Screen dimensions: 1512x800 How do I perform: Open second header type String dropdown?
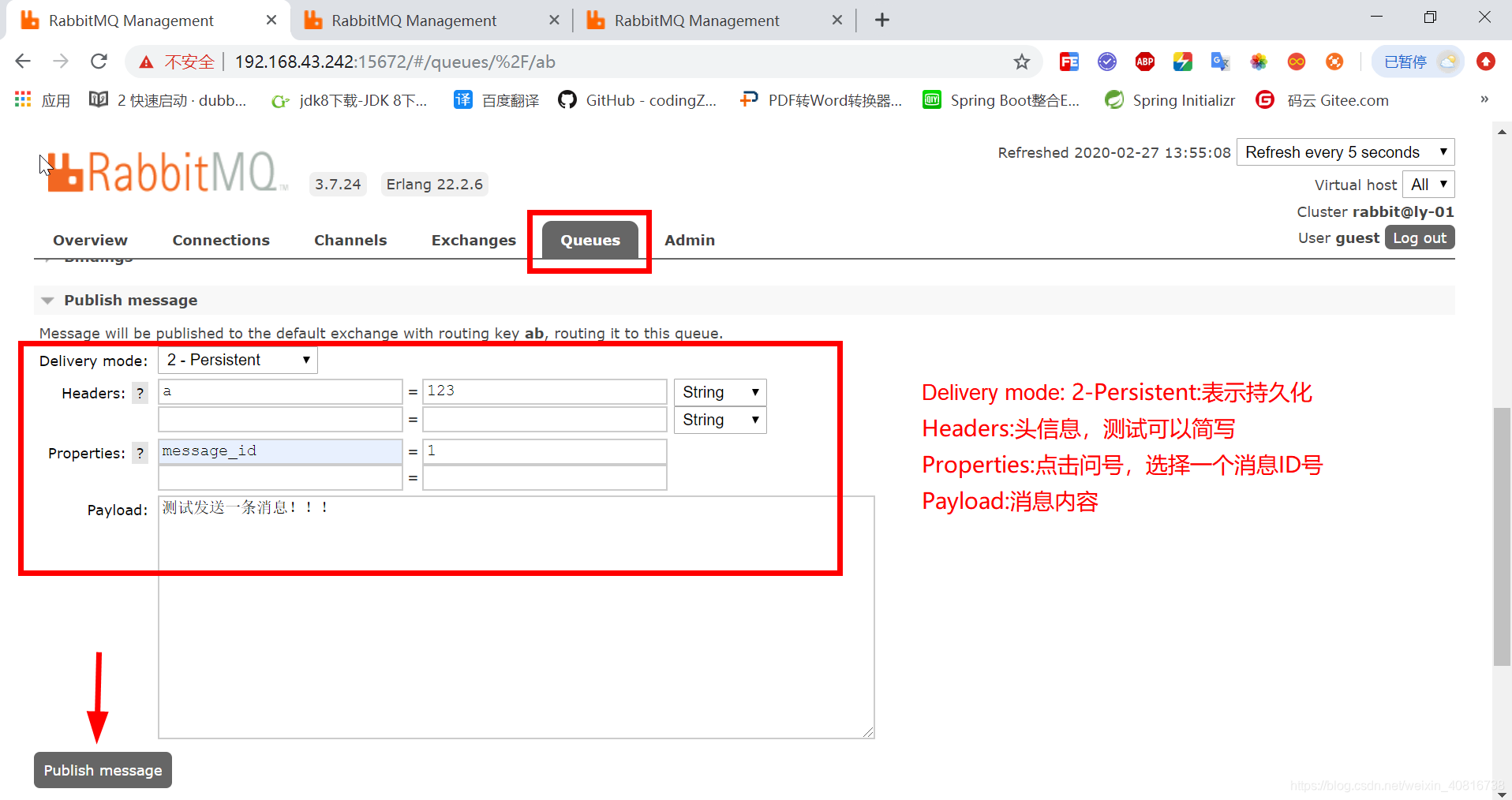(720, 420)
